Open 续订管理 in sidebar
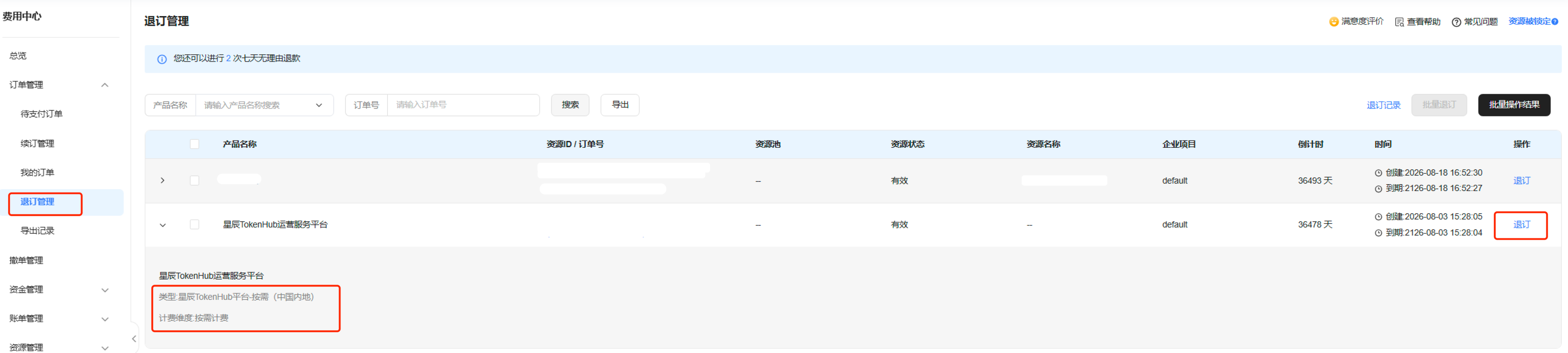This screenshot has width=1568, height=353. coord(37,143)
